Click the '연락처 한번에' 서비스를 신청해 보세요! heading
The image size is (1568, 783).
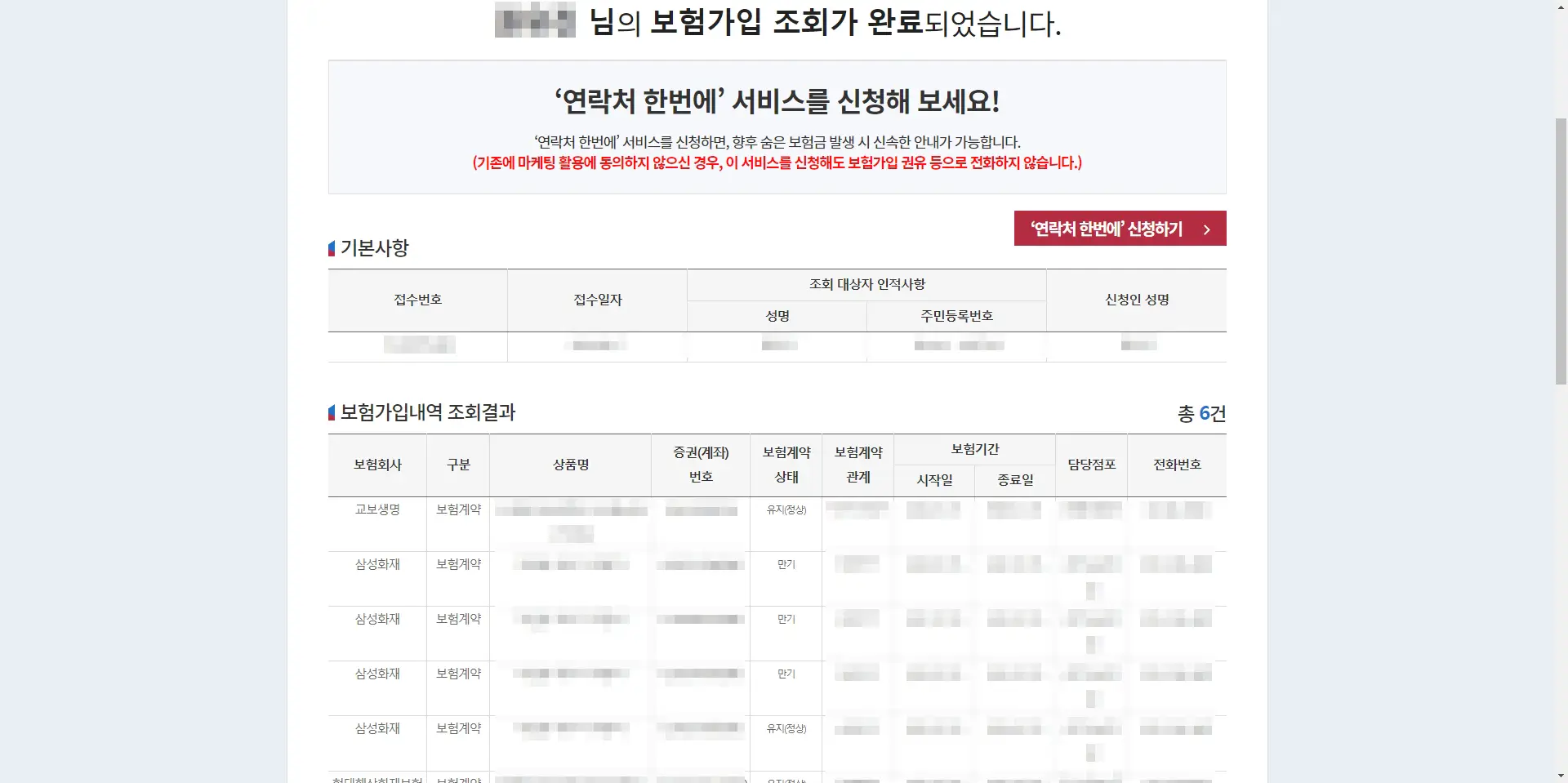coord(777,102)
